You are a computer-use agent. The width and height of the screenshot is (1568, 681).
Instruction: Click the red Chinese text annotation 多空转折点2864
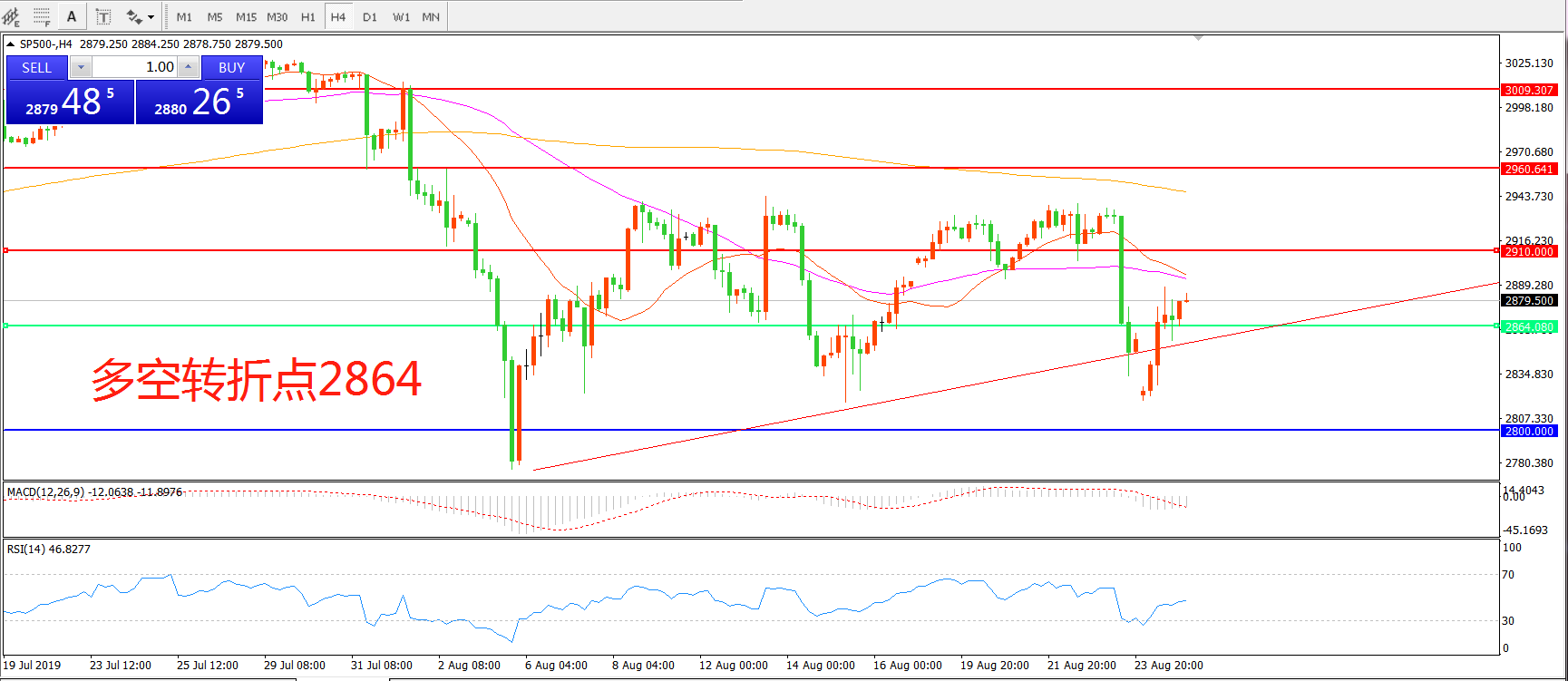[257, 379]
